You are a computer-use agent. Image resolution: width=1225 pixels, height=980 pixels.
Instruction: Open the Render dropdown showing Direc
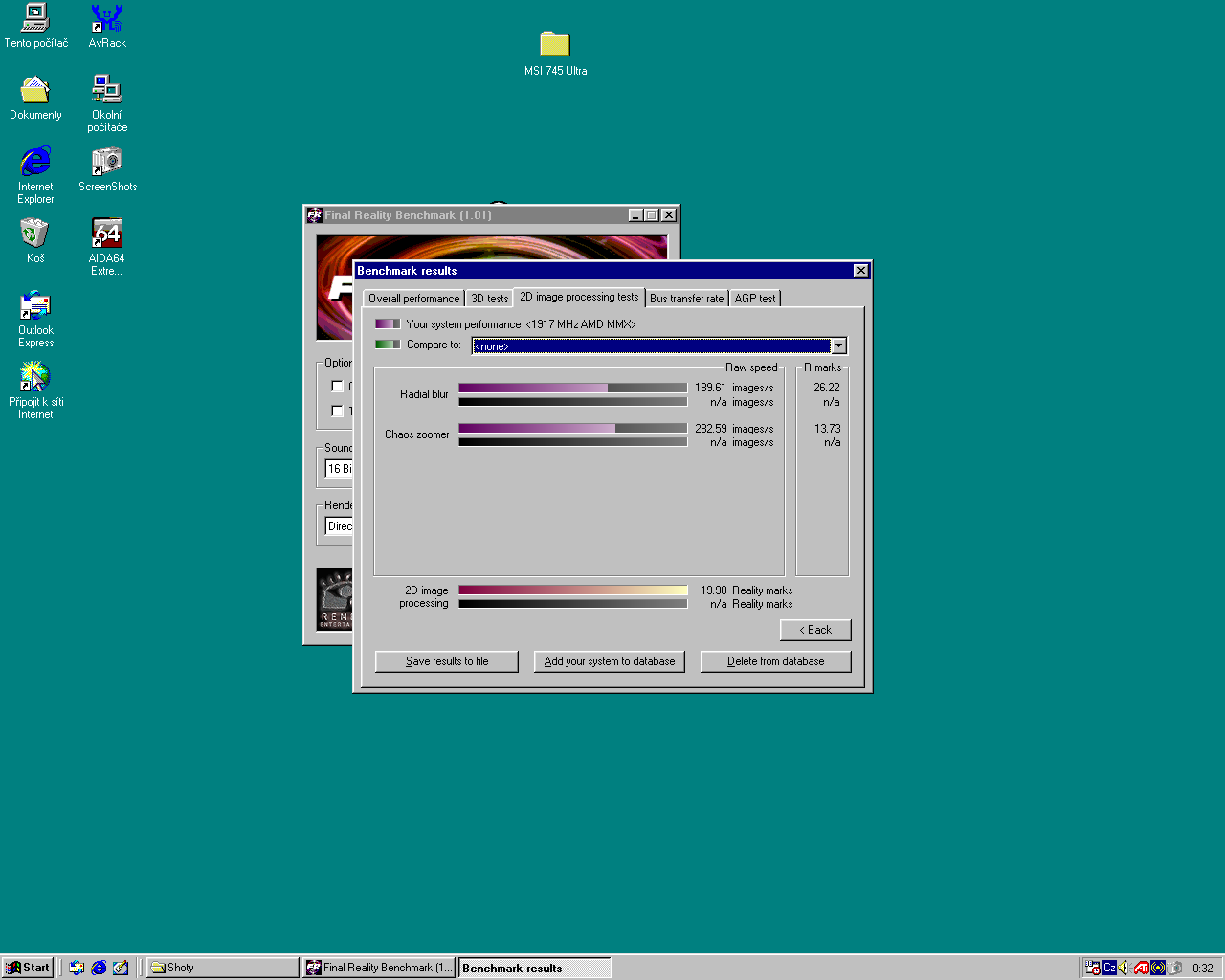point(339,526)
